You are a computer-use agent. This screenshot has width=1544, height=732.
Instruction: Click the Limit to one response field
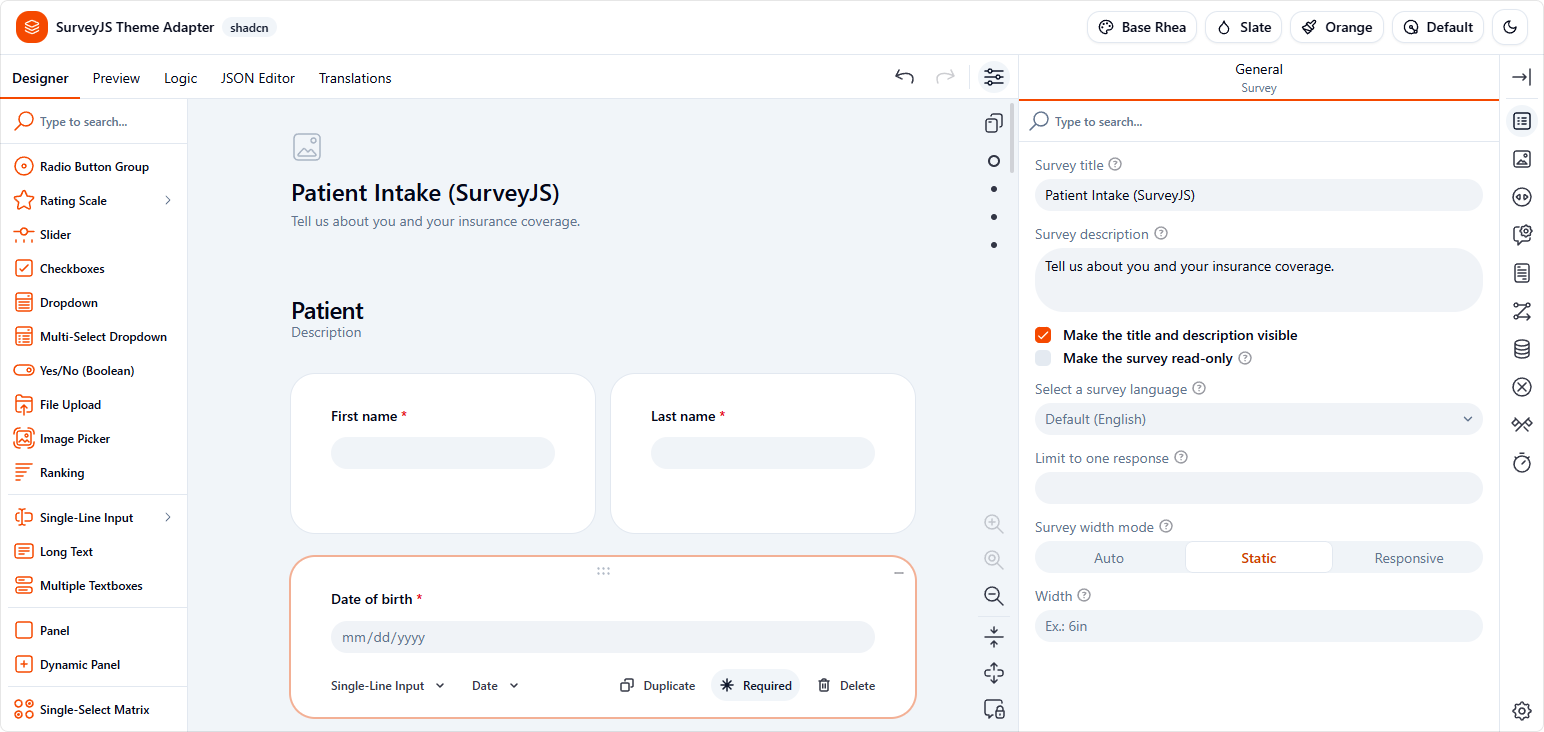pos(1258,488)
